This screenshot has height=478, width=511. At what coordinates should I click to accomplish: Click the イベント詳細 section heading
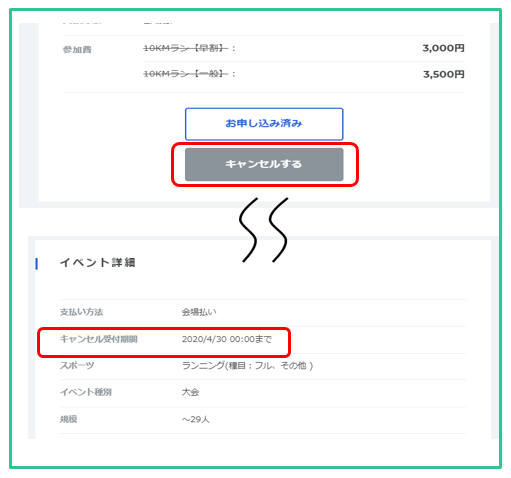[x=98, y=263]
